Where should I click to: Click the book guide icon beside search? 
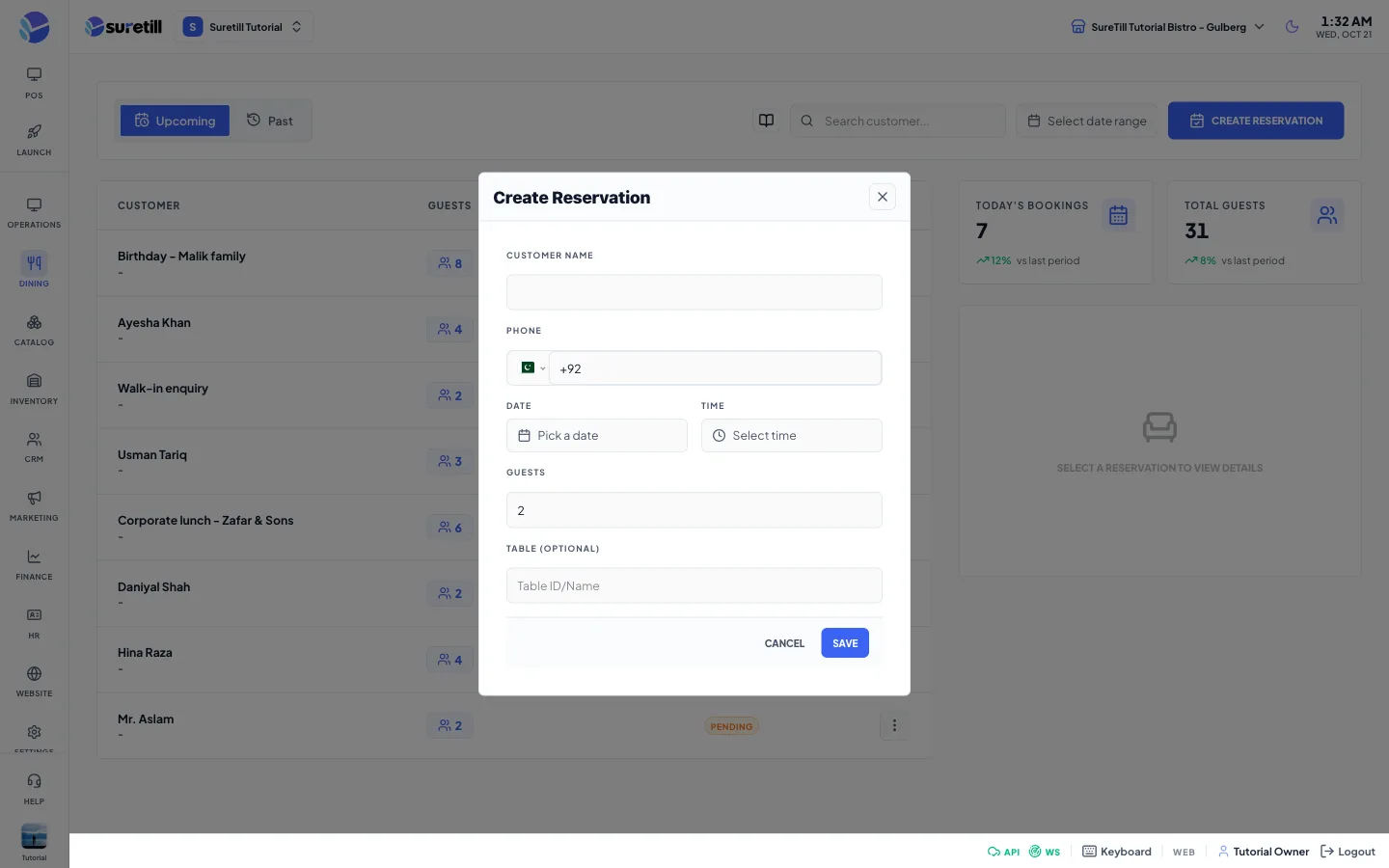(x=766, y=121)
